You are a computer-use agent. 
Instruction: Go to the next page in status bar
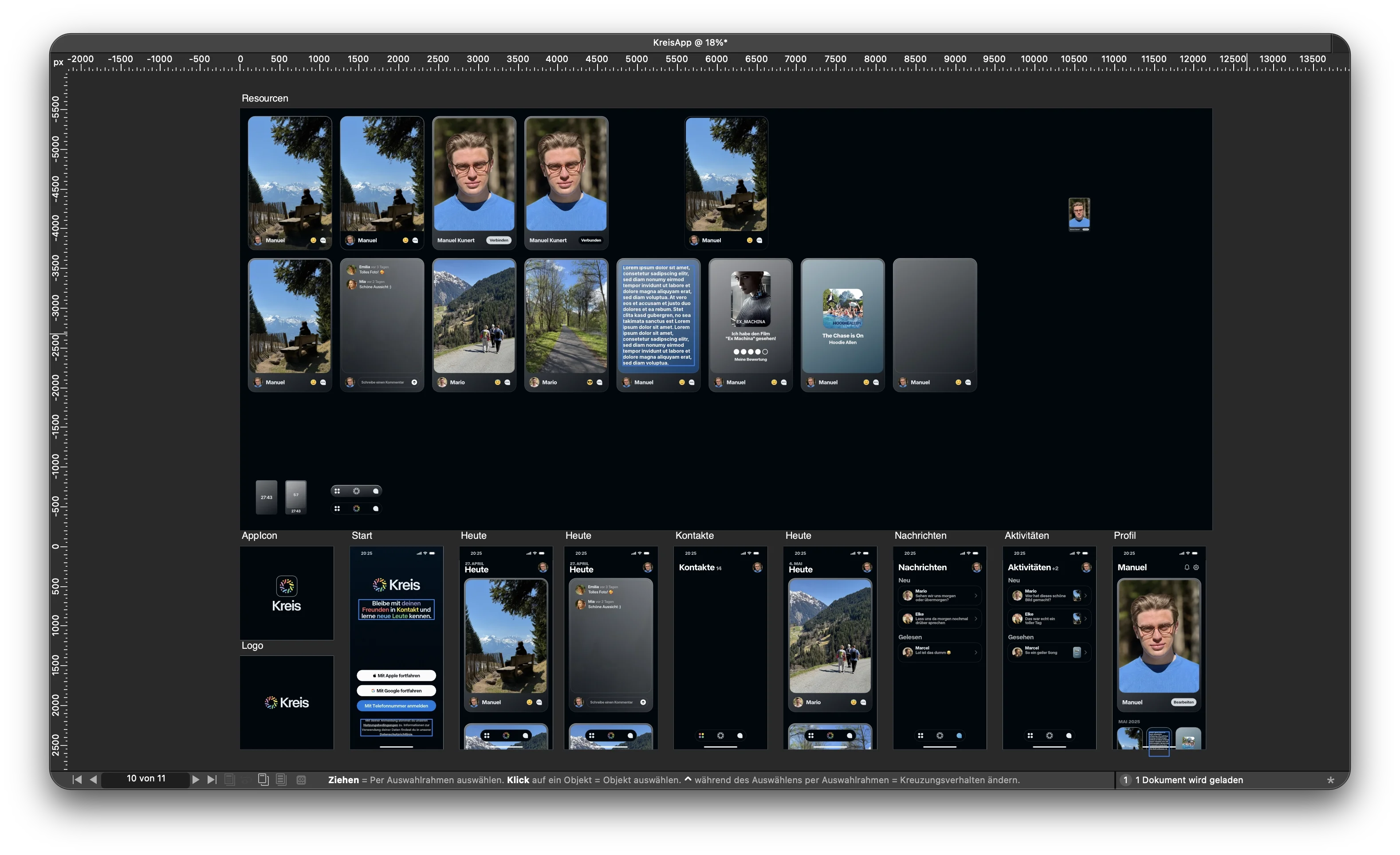click(x=196, y=780)
